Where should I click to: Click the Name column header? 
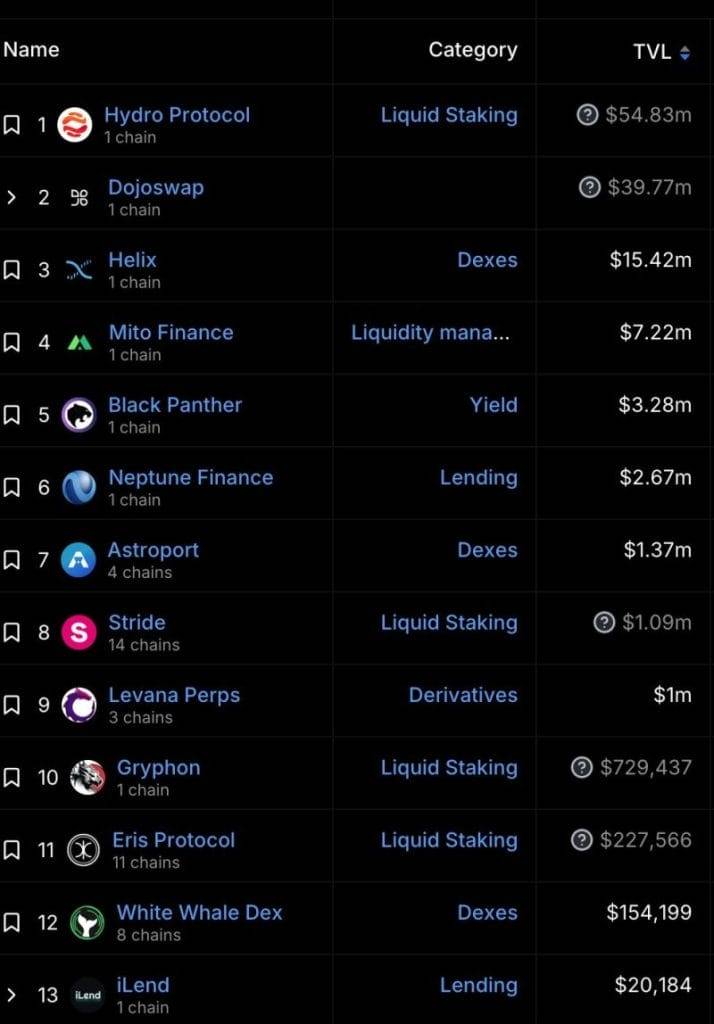pyautogui.click(x=31, y=50)
